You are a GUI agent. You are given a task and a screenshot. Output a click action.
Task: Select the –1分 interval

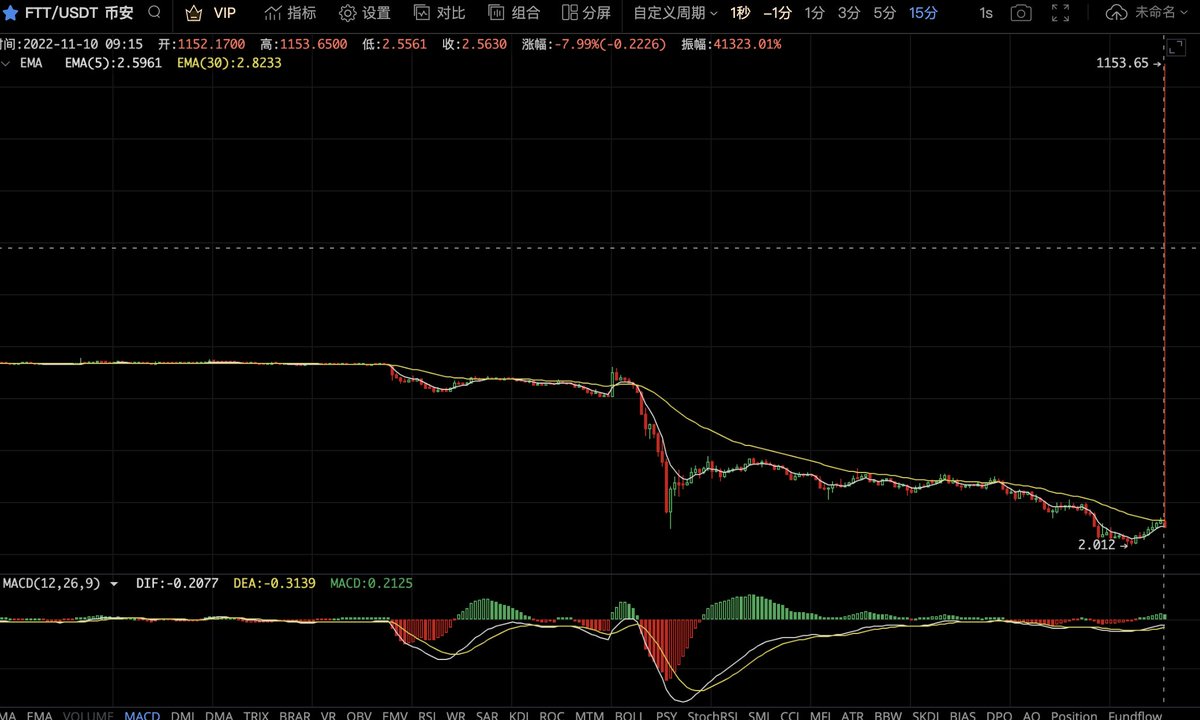pos(777,13)
